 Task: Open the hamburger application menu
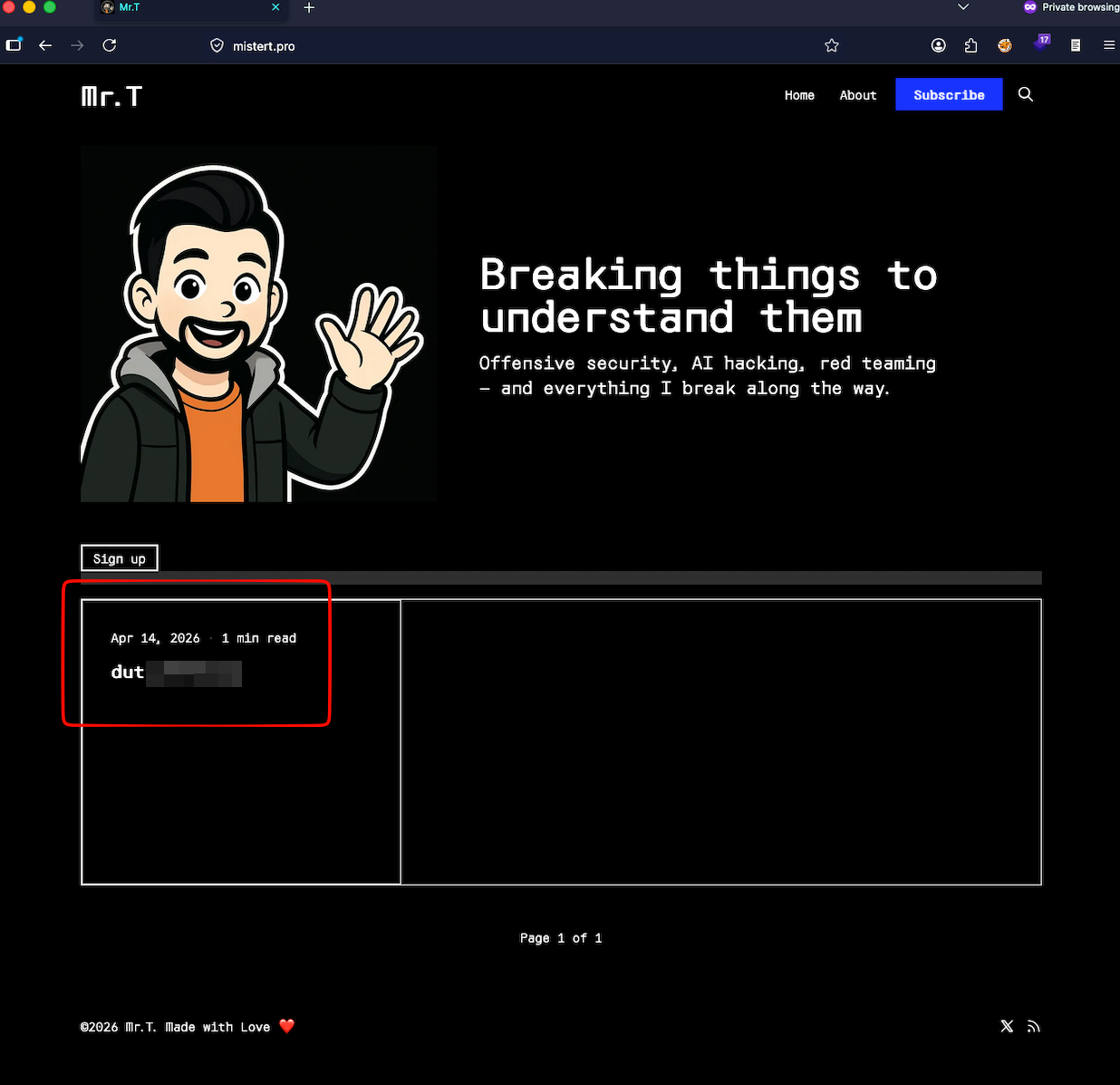1108,45
